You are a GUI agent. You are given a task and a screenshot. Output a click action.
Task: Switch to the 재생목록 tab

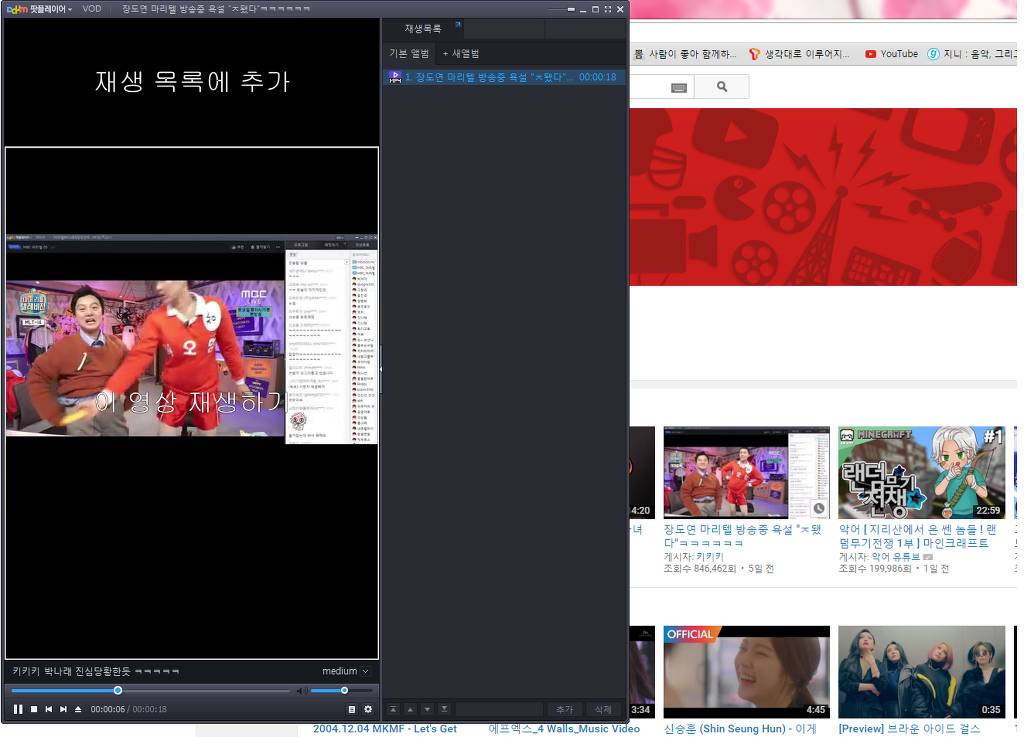point(422,29)
